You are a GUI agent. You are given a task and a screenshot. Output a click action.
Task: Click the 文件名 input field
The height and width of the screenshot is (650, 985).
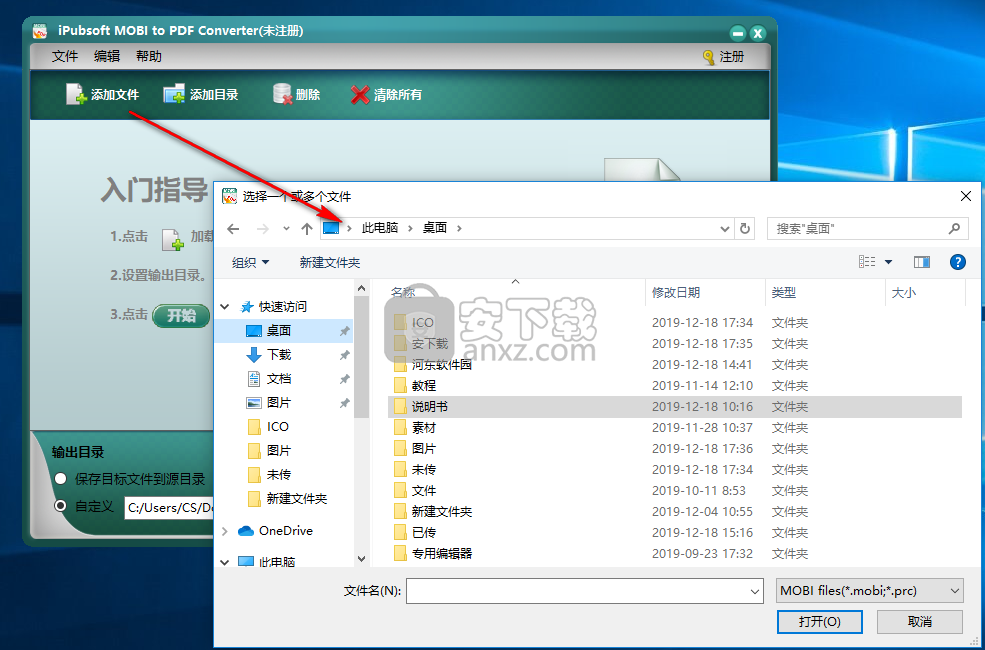point(584,592)
